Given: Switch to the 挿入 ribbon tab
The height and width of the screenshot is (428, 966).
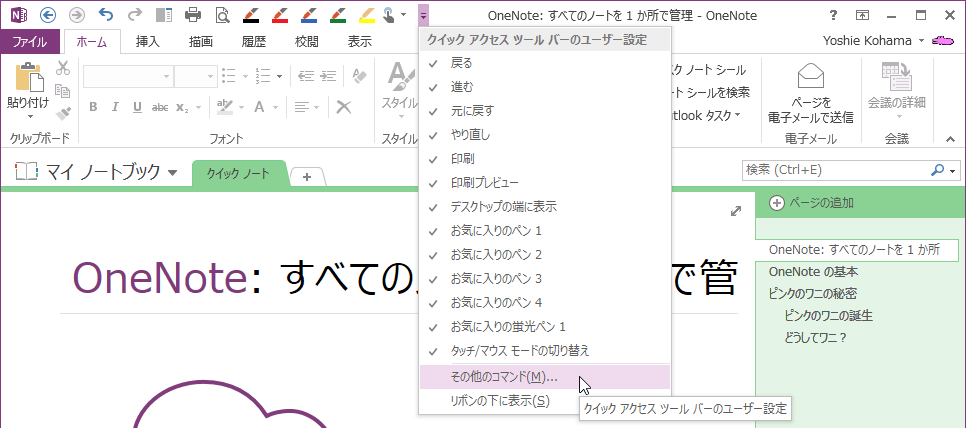Looking at the screenshot, I should [x=148, y=42].
